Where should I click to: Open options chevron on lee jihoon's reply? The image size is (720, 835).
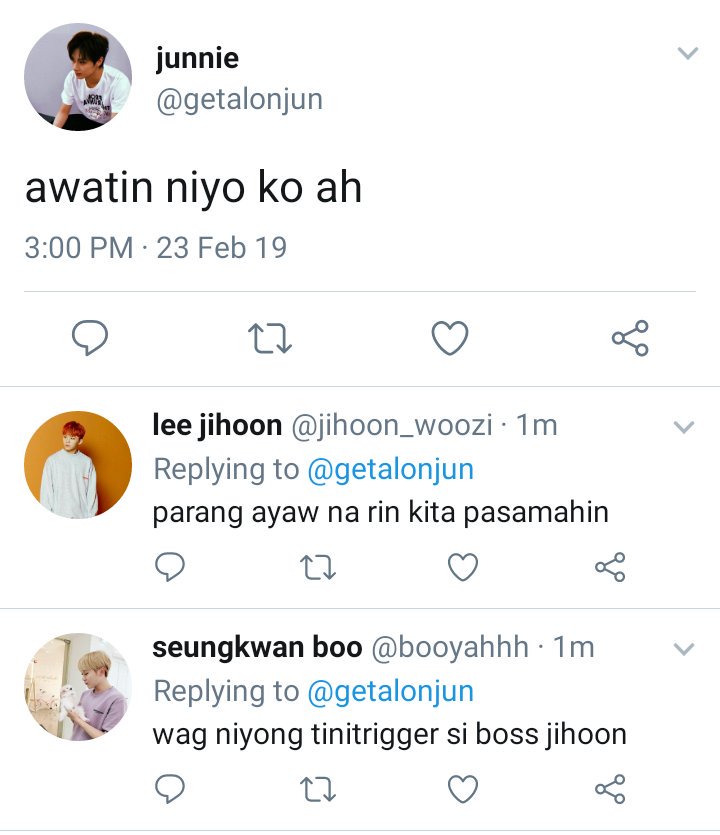(x=684, y=427)
